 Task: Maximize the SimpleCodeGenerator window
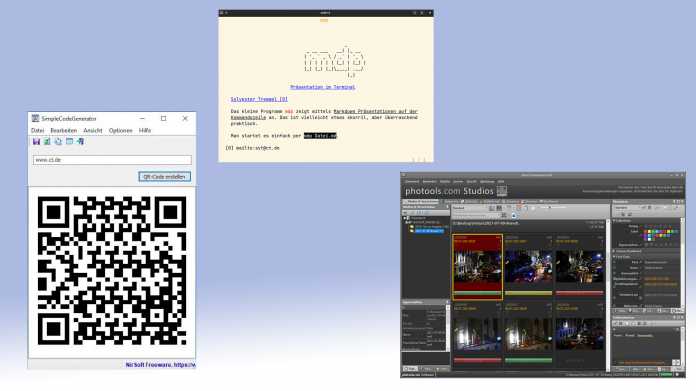click(x=163, y=118)
